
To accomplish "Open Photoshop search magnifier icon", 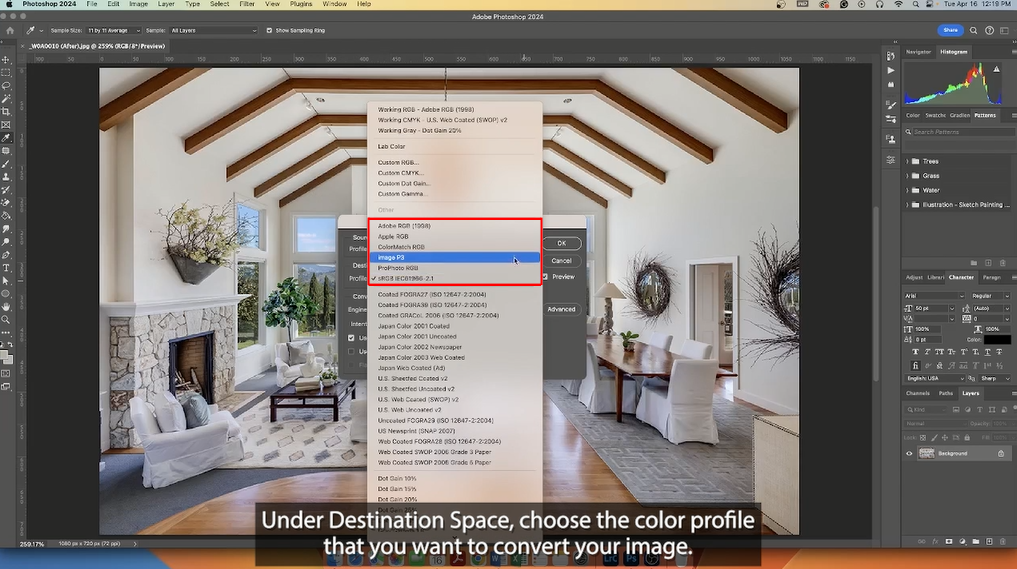I will [973, 30].
